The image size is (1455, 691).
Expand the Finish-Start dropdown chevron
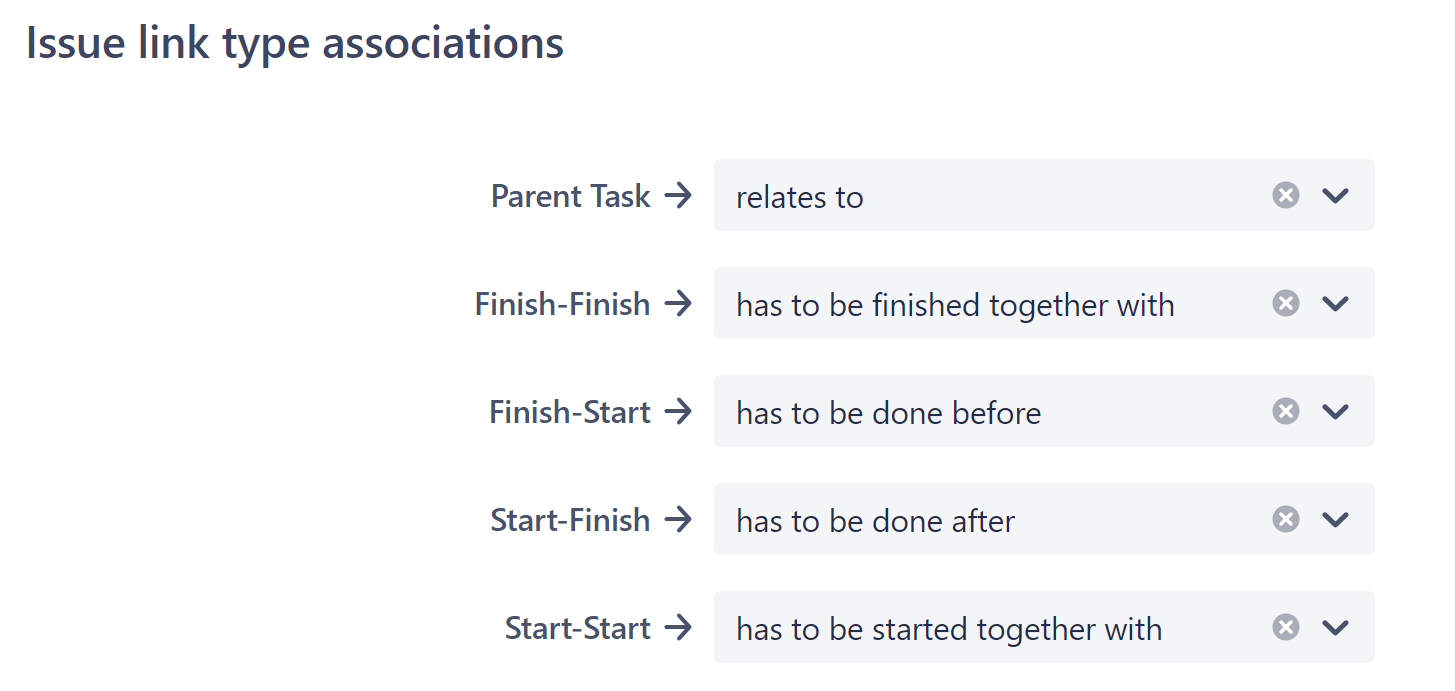pos(1336,411)
